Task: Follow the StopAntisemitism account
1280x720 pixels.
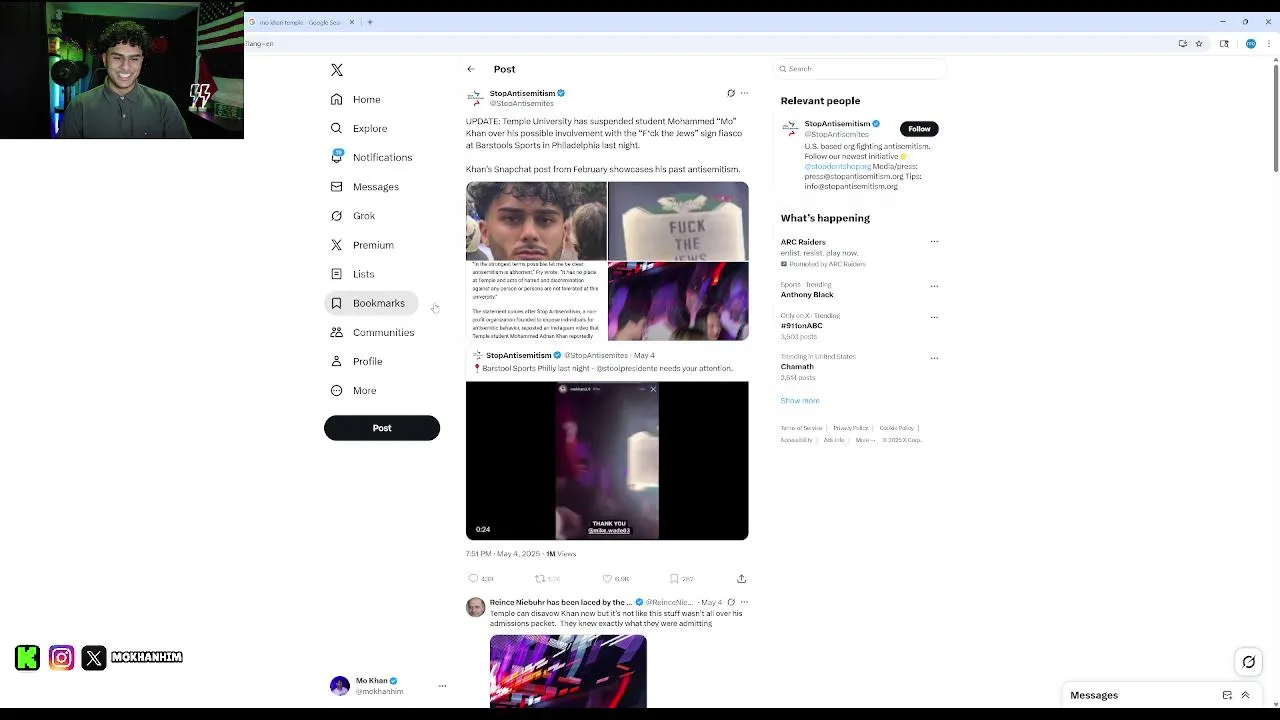Action: click(919, 129)
